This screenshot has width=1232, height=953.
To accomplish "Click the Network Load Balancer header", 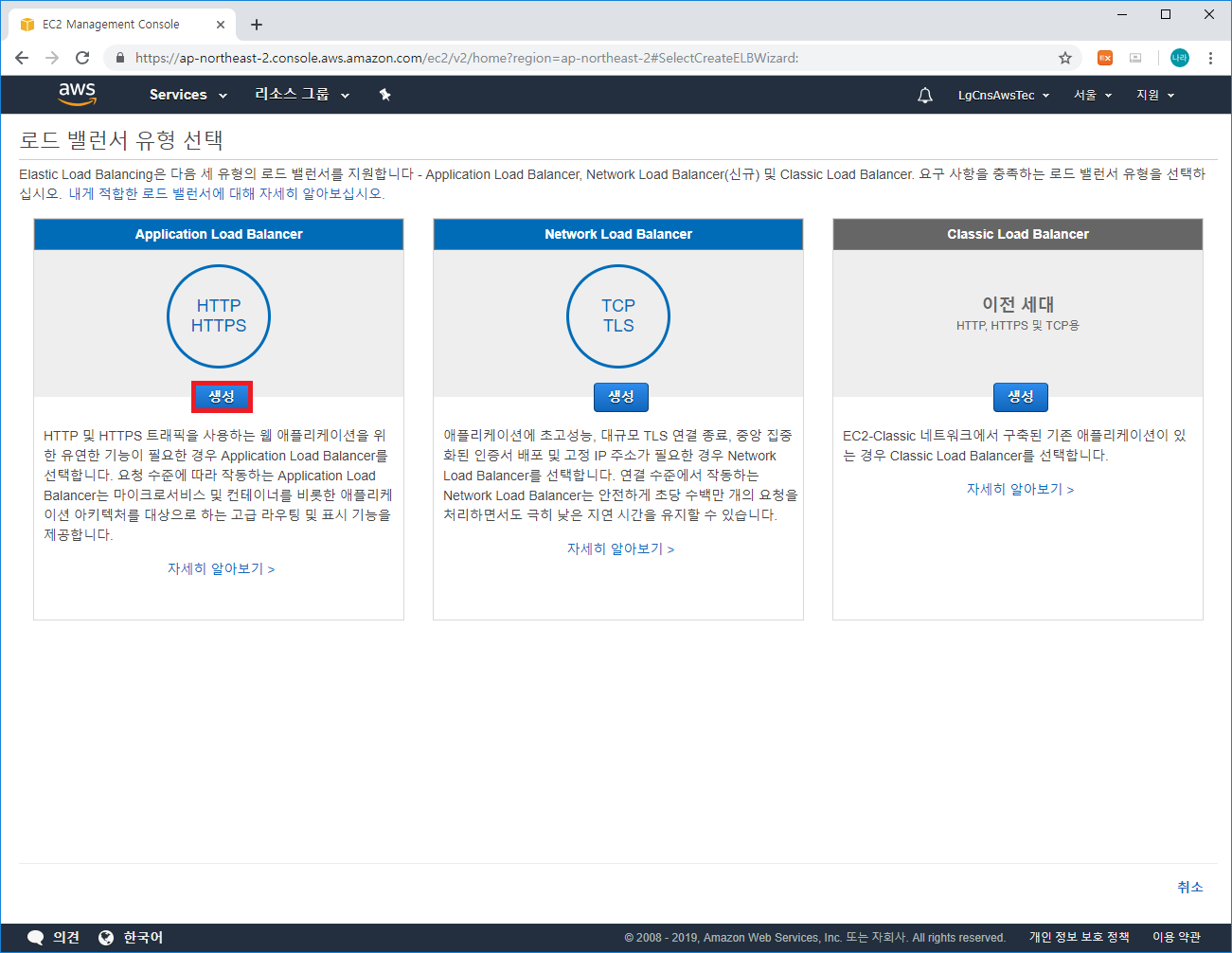I will click(618, 234).
